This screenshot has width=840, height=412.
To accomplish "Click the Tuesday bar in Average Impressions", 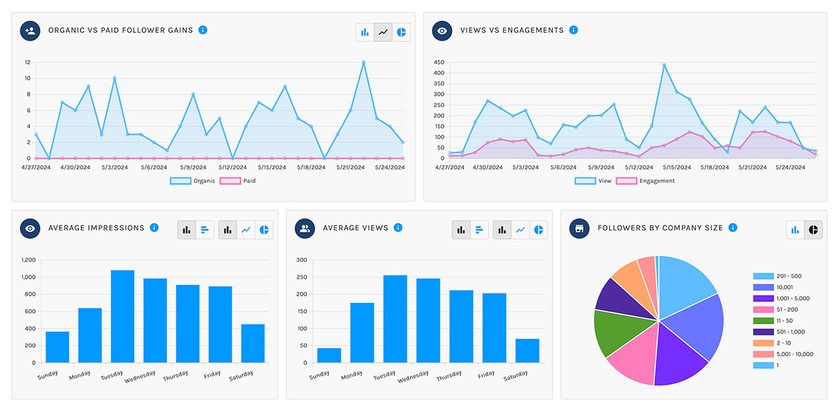I will pos(123,316).
